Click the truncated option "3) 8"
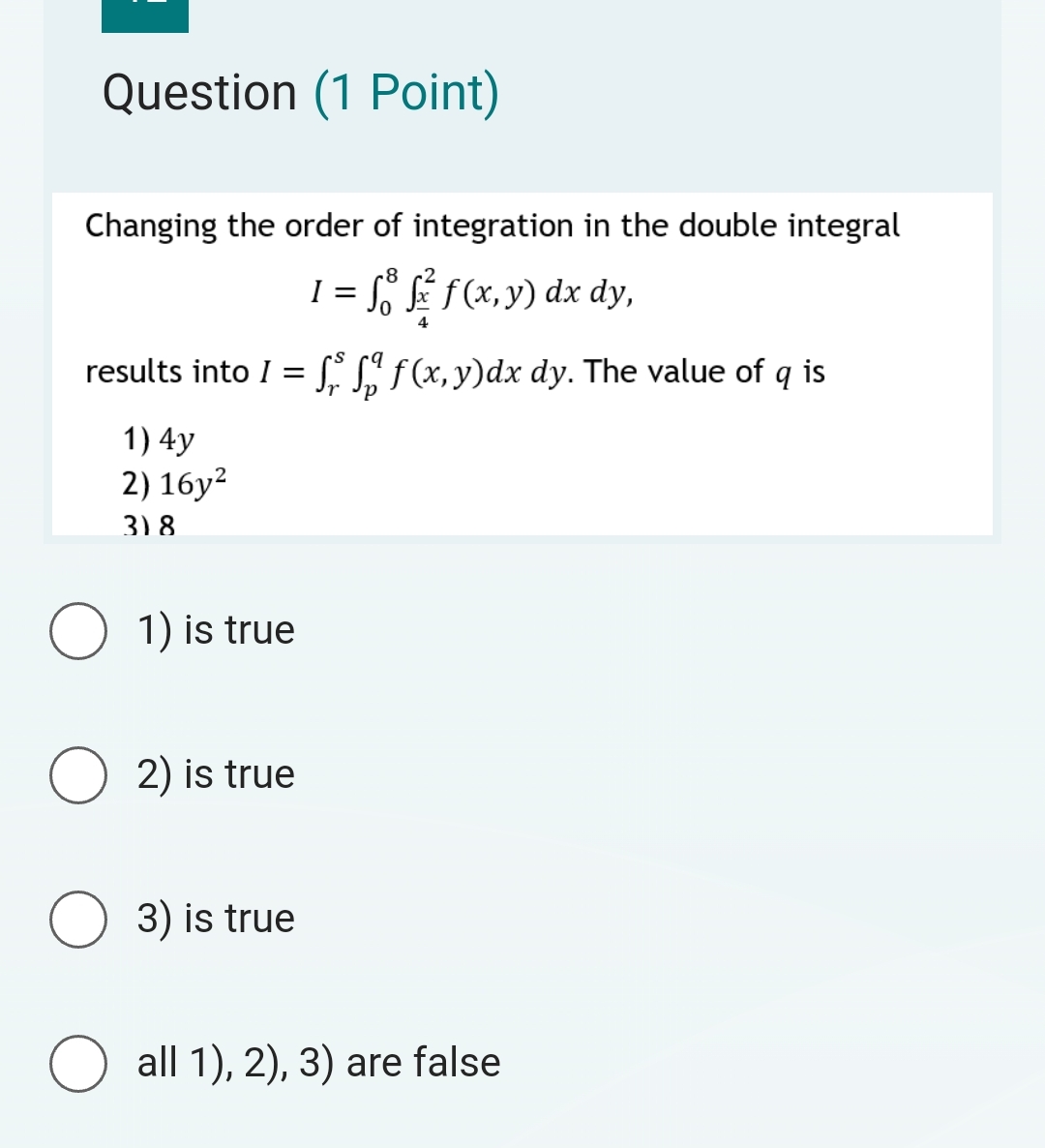The image size is (1045, 1148). [x=147, y=526]
